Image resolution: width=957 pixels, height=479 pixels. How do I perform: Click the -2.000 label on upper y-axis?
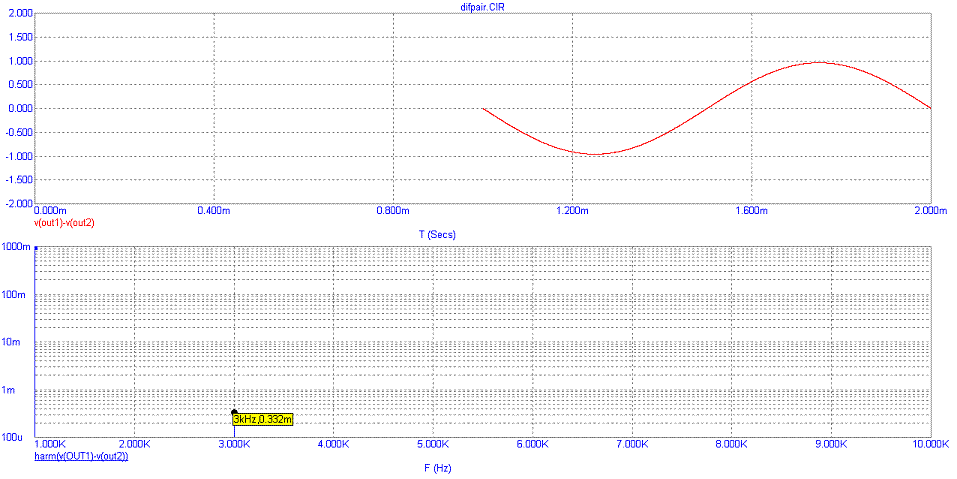click(19, 203)
